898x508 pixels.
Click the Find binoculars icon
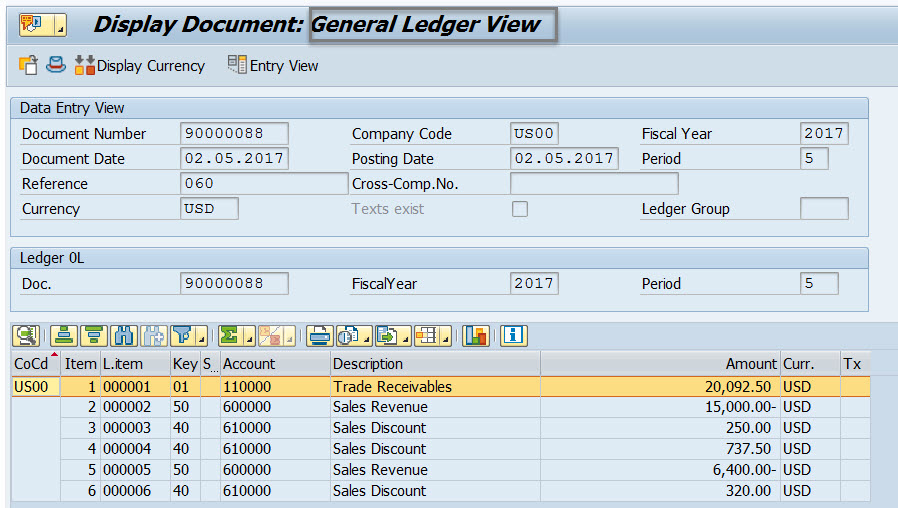(124, 336)
